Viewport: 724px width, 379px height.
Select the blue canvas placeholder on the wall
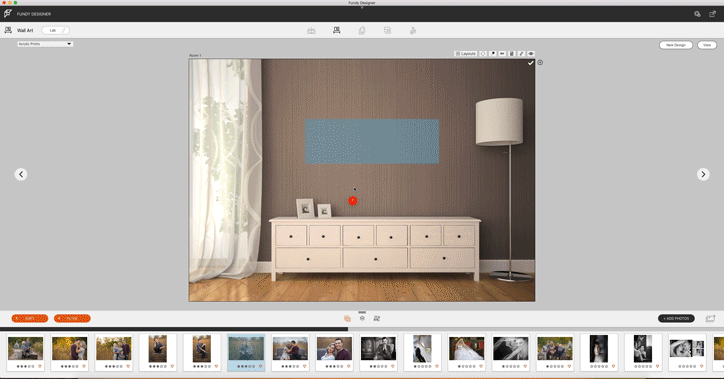pyautogui.click(x=372, y=141)
